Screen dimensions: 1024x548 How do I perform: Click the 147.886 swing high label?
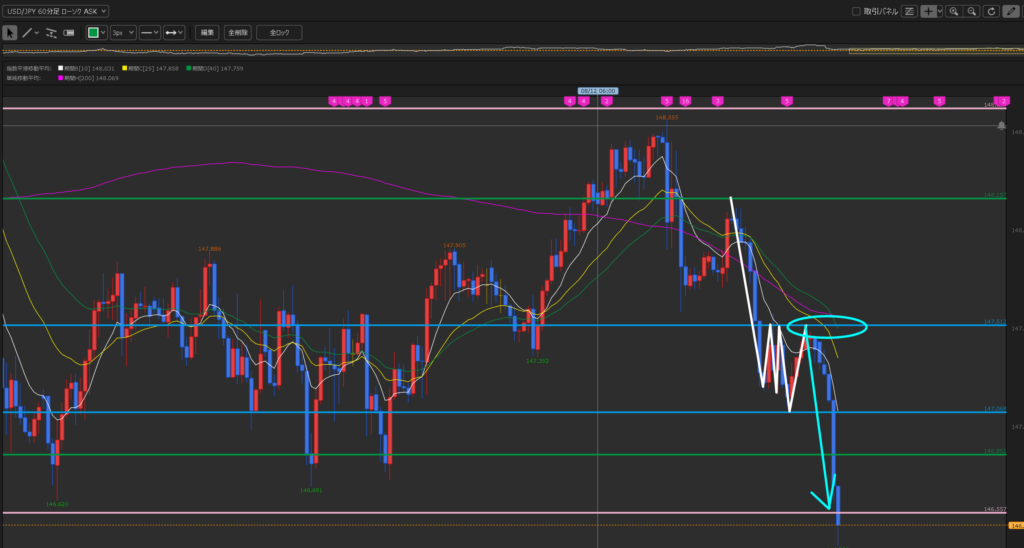209,249
